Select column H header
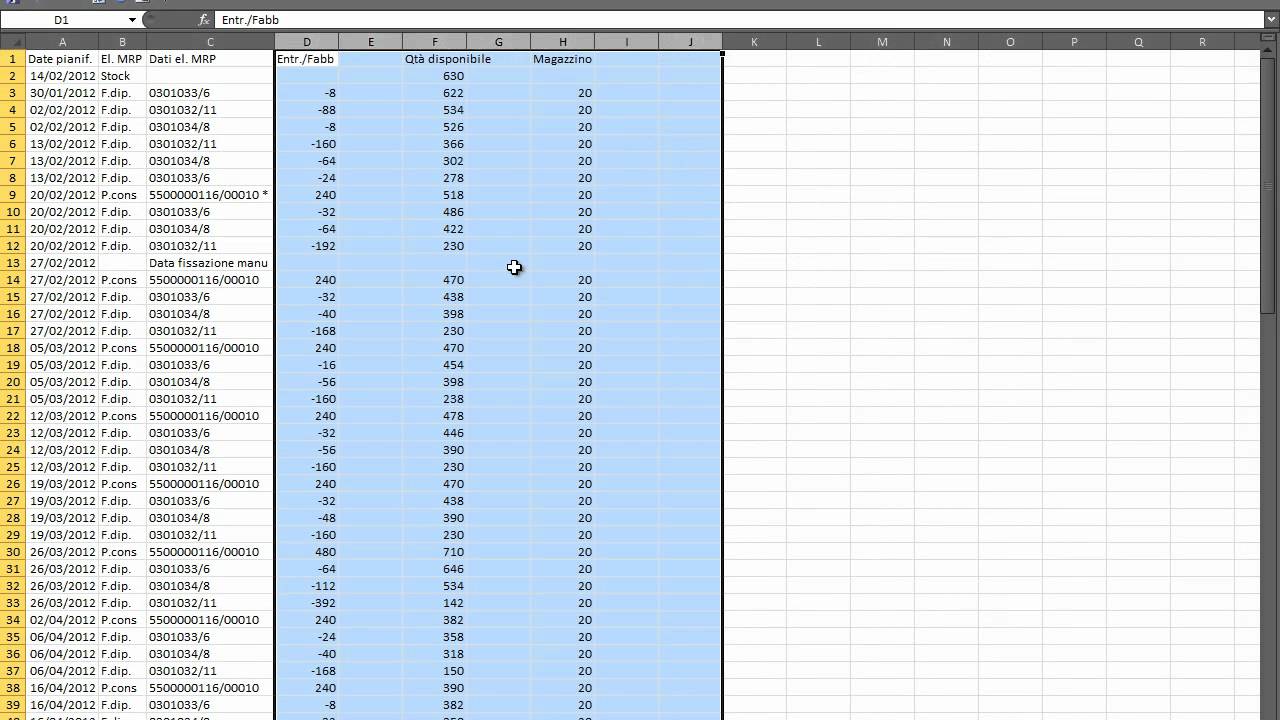Image resolution: width=1280 pixels, height=720 pixels. [x=563, y=42]
